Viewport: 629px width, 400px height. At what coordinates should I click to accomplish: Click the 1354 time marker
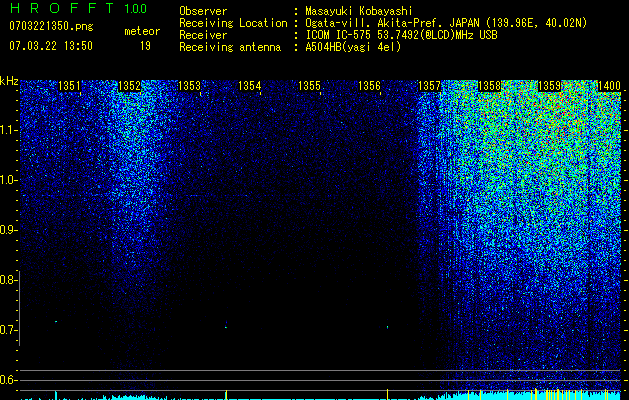coord(250,86)
